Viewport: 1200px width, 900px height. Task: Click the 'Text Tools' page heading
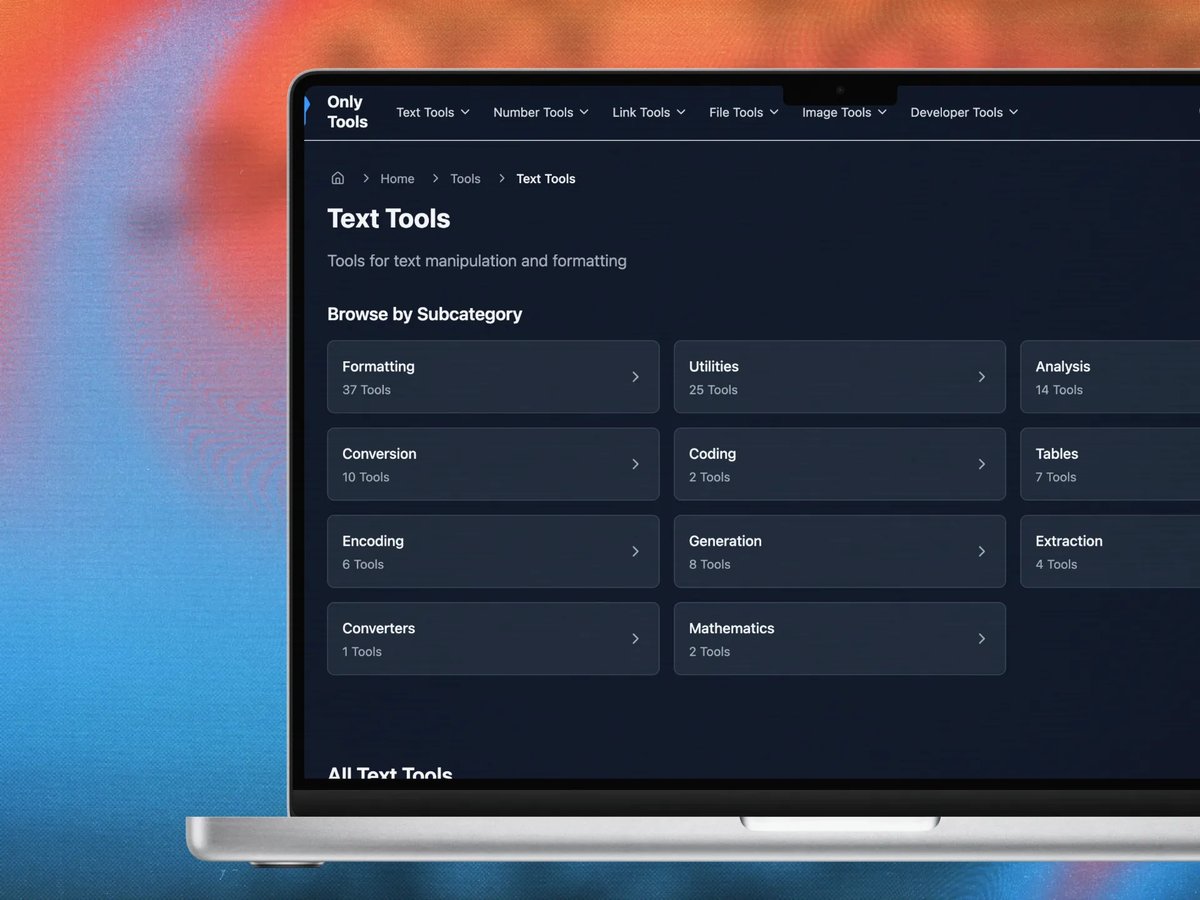coord(389,219)
